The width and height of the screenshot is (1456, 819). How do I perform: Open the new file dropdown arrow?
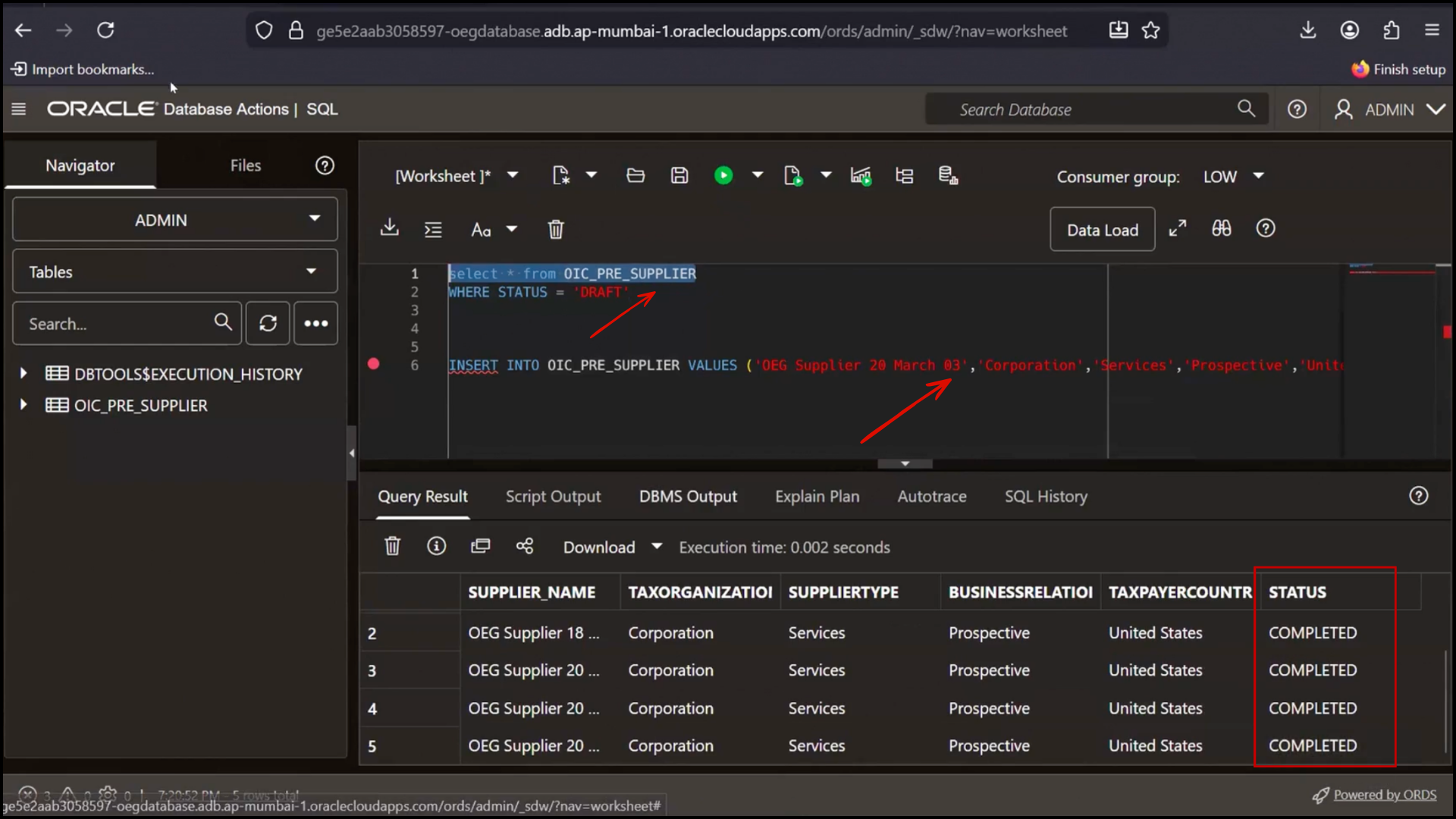591,175
